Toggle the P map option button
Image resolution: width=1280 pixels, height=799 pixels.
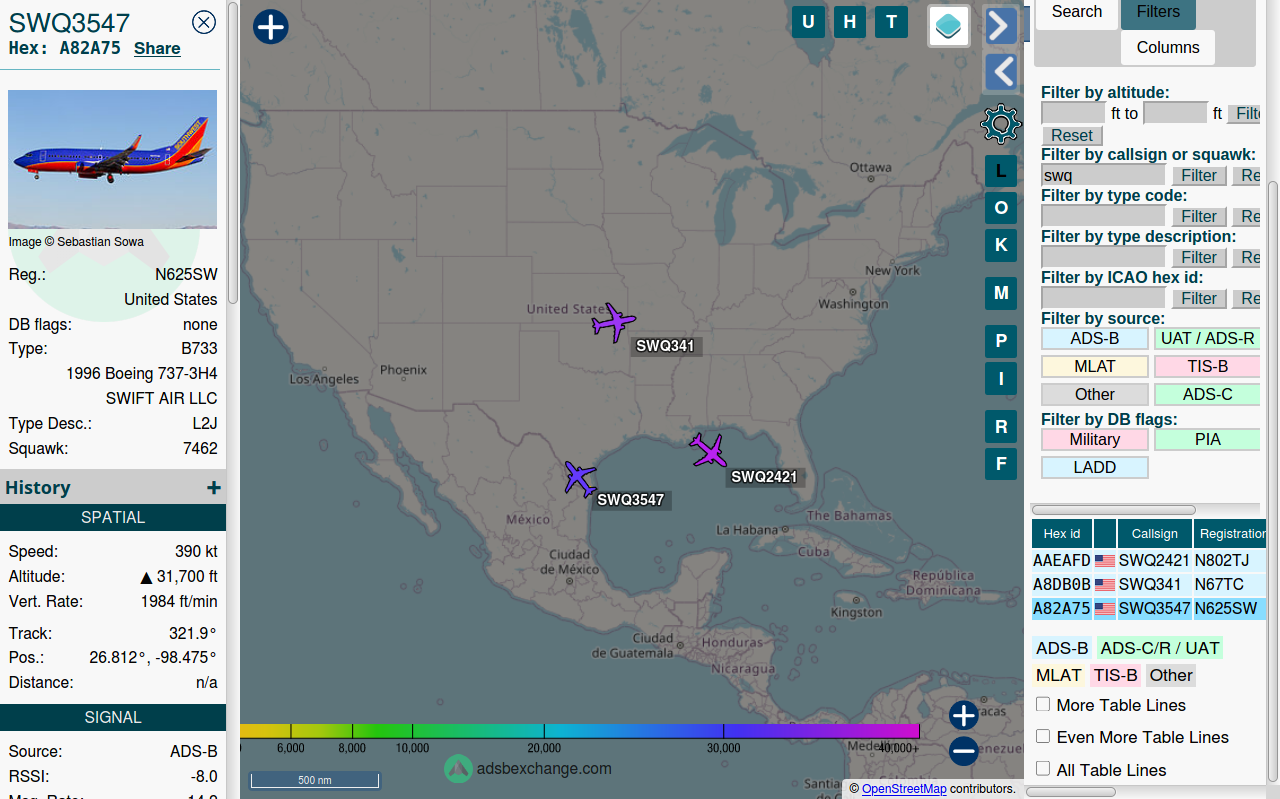pyautogui.click(x=1001, y=341)
